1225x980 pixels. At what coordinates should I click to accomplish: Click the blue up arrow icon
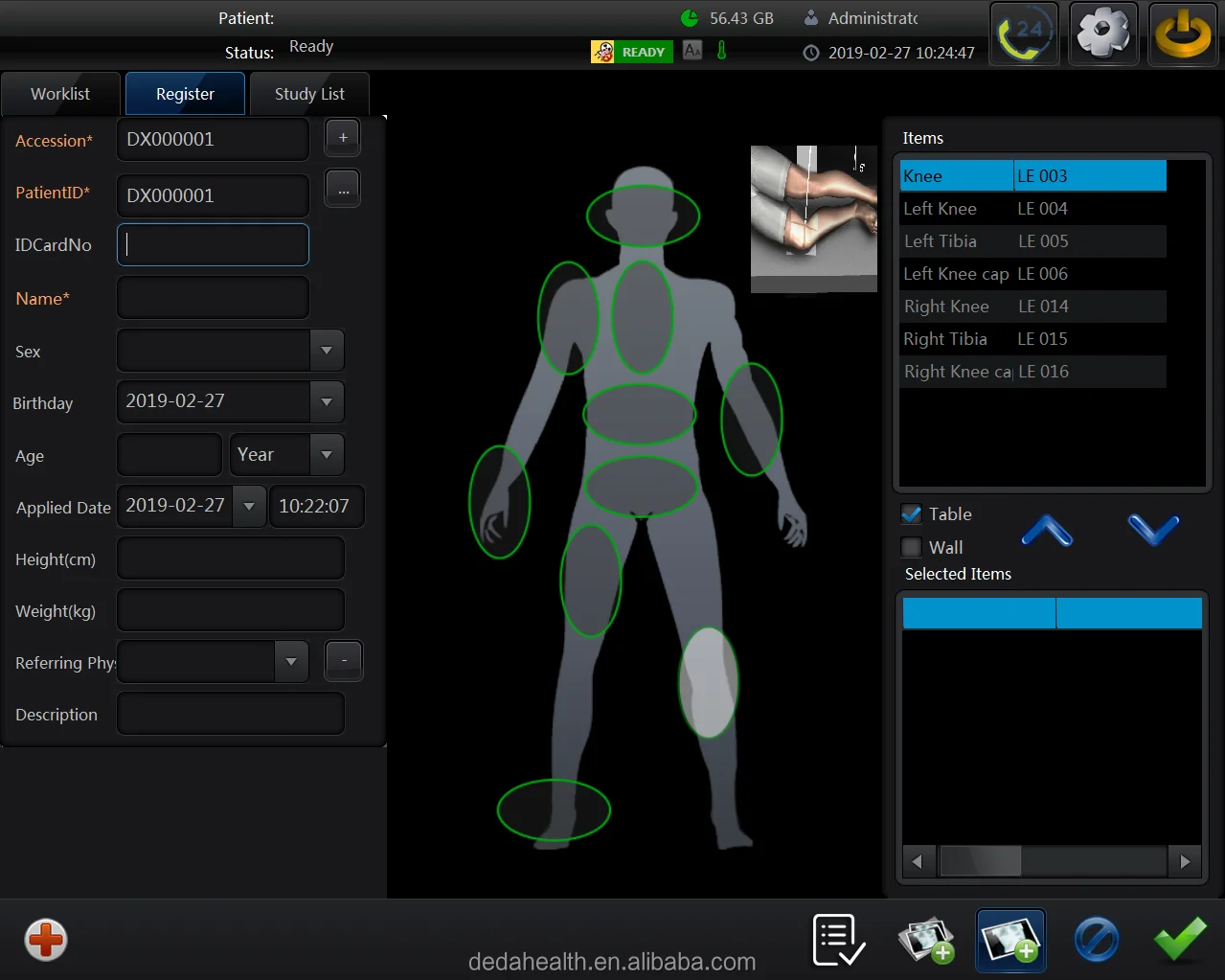(1047, 531)
